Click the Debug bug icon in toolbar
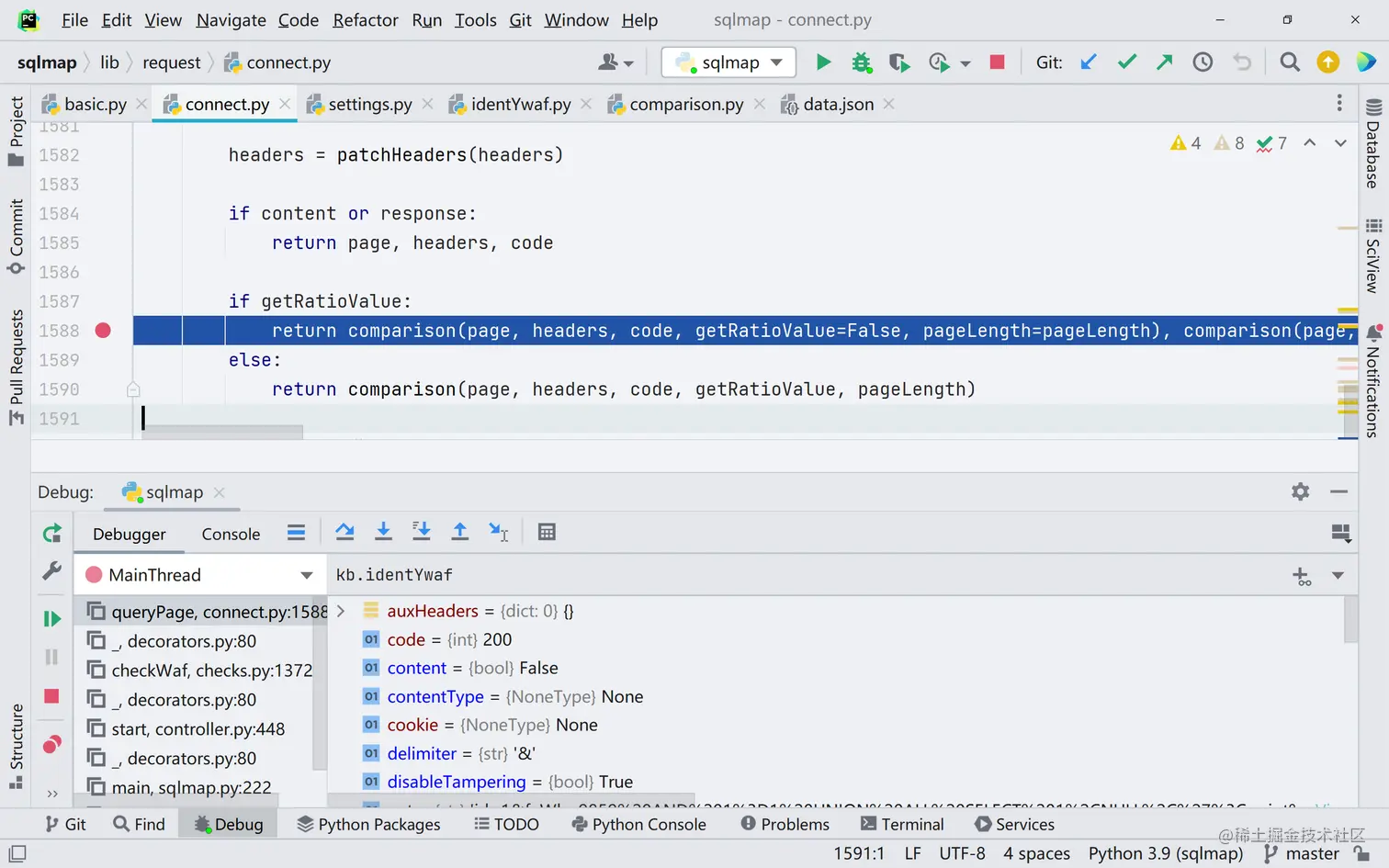 coord(861,62)
